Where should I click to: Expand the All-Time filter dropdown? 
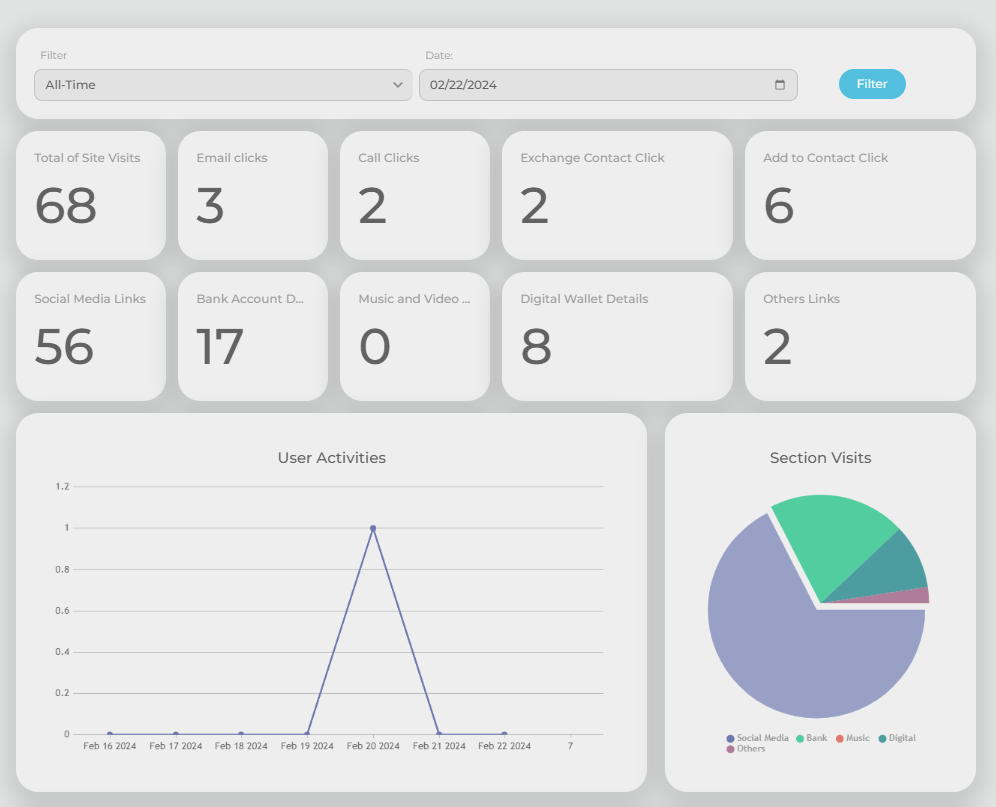click(x=223, y=85)
